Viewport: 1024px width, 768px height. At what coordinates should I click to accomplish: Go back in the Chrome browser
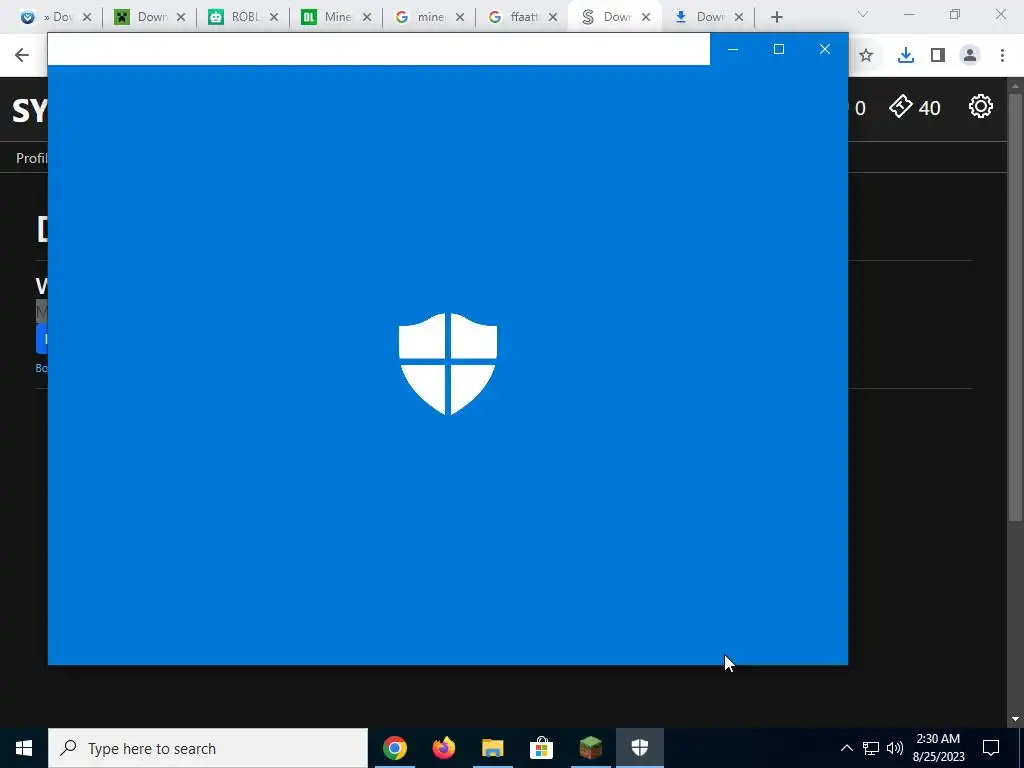tap(22, 55)
